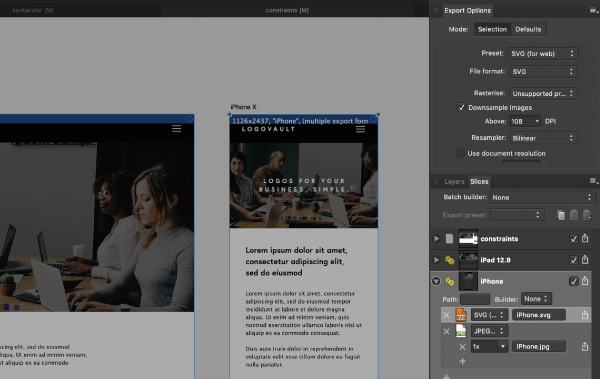Image resolution: width=600 pixels, height=379 pixels.
Task: Copy export format with the copy preset icon
Action: coord(561,215)
